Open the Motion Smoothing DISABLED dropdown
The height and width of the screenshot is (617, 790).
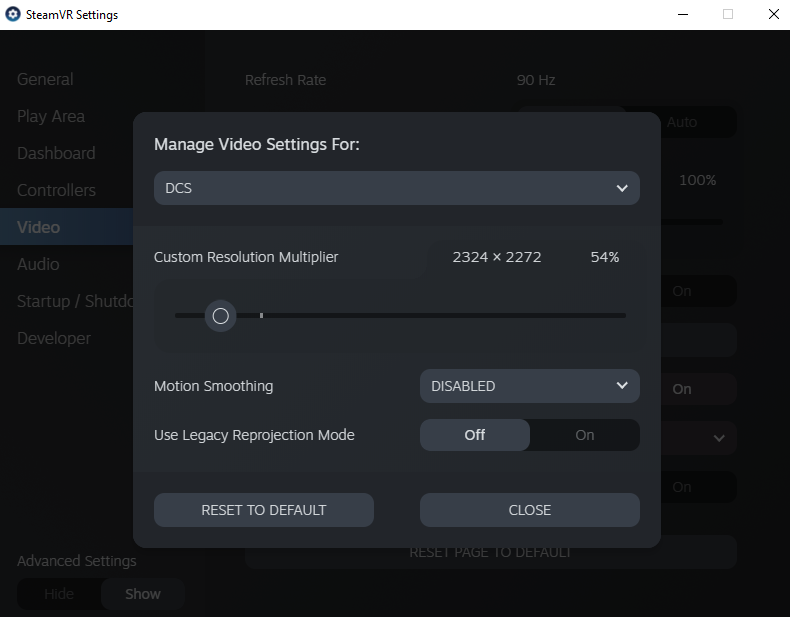(530, 386)
